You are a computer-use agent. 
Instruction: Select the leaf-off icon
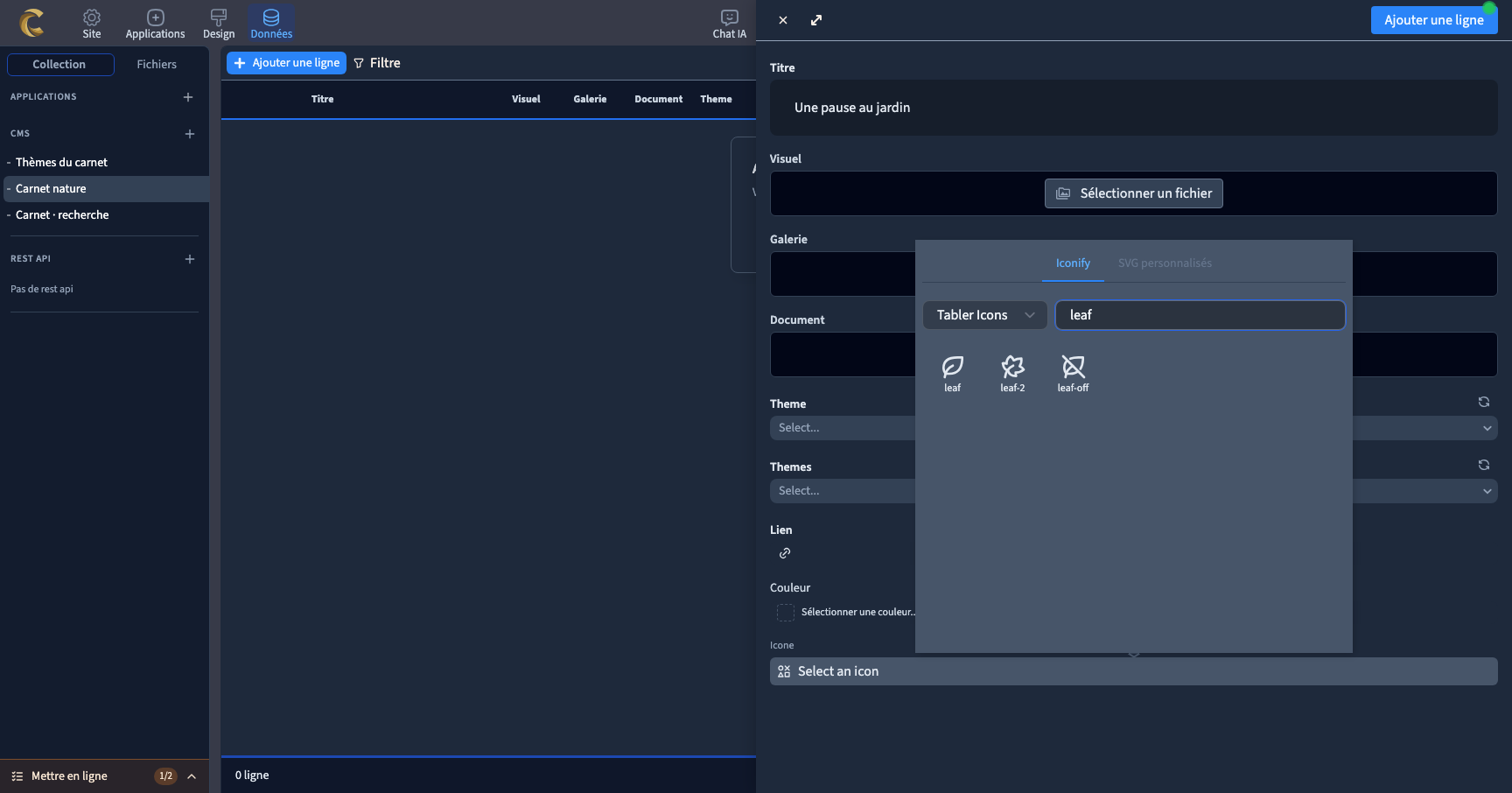point(1073,374)
